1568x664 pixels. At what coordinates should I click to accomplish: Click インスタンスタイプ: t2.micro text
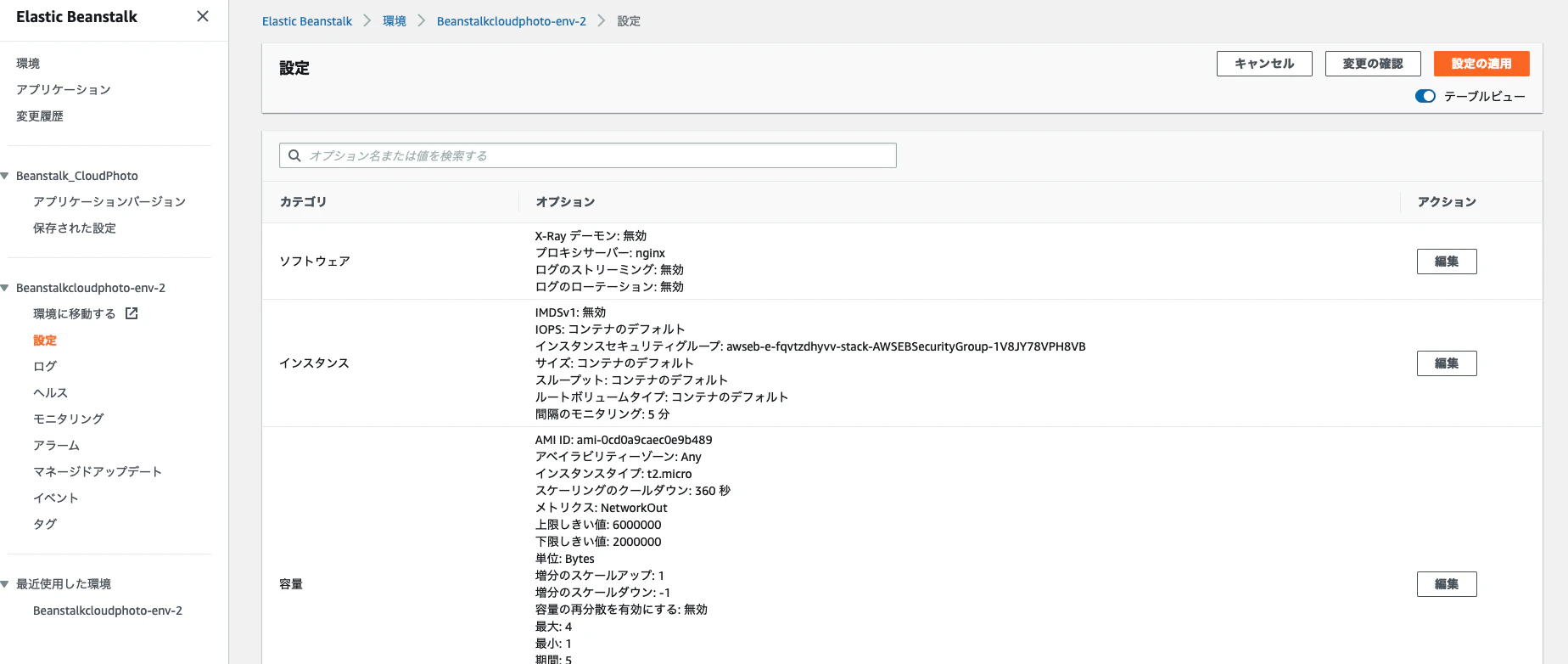click(613, 474)
